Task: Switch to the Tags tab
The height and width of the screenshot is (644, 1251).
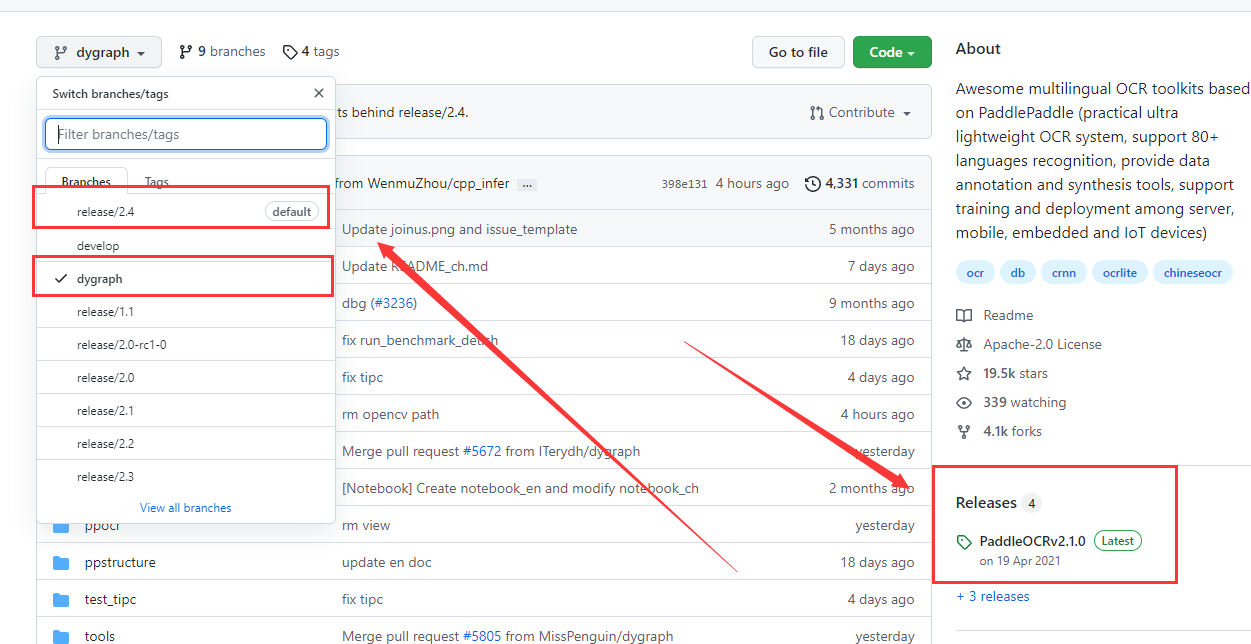Action: tap(156, 182)
